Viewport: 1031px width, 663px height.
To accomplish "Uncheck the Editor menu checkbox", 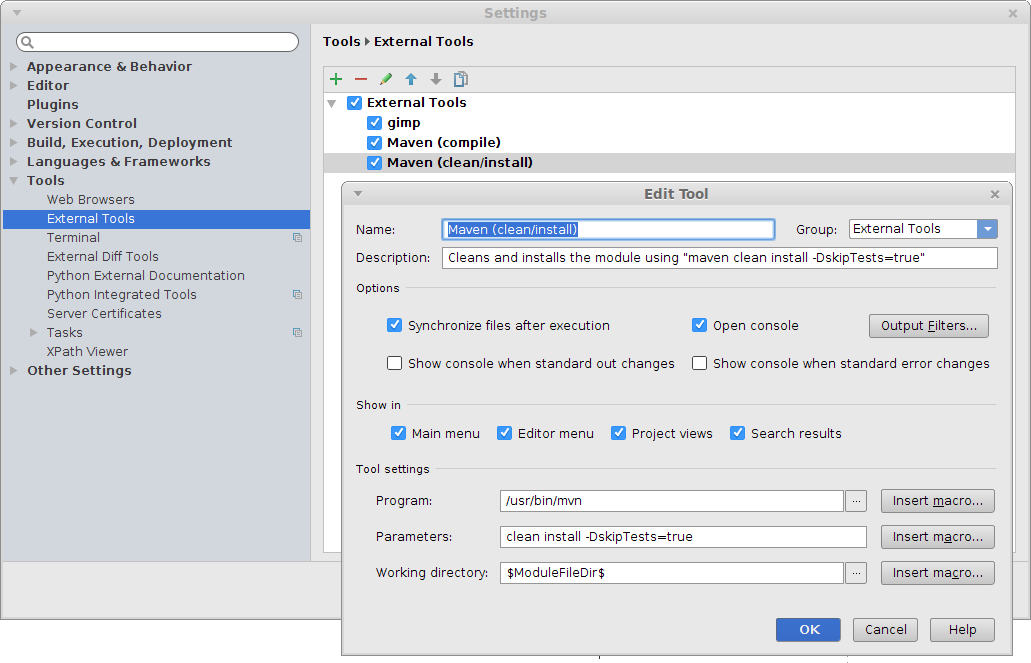I will tap(505, 434).
